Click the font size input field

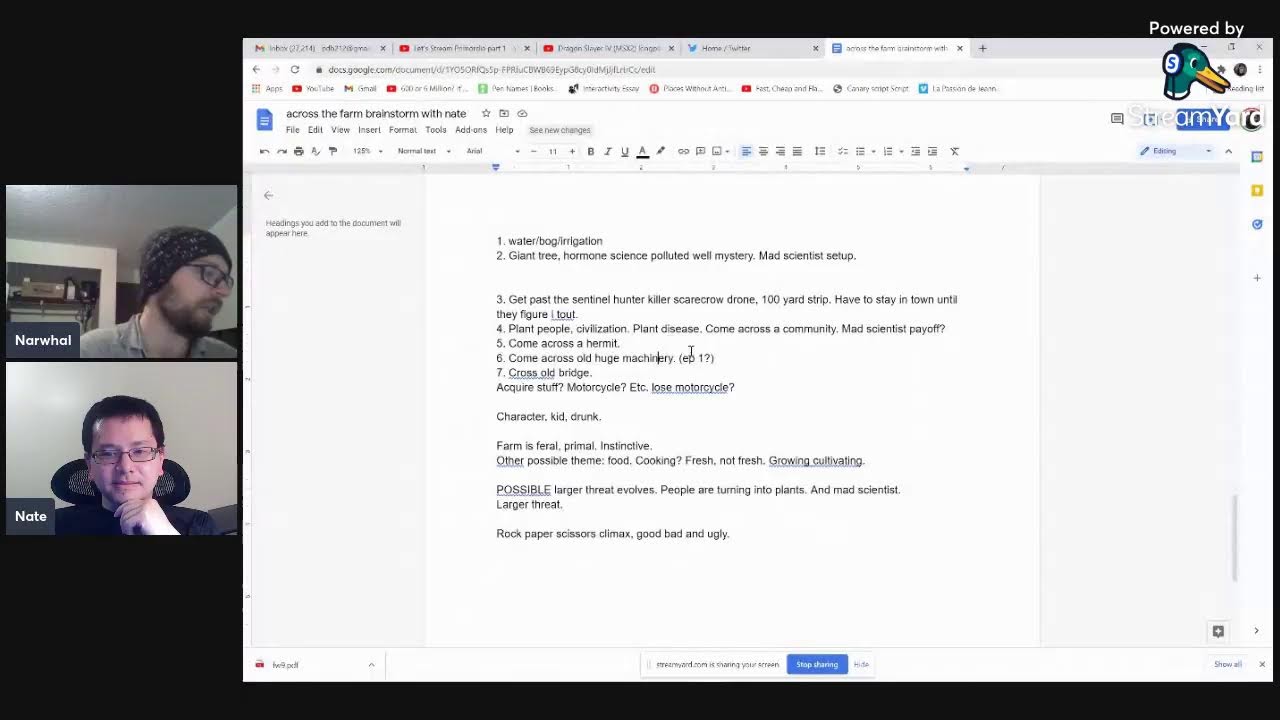(x=552, y=151)
